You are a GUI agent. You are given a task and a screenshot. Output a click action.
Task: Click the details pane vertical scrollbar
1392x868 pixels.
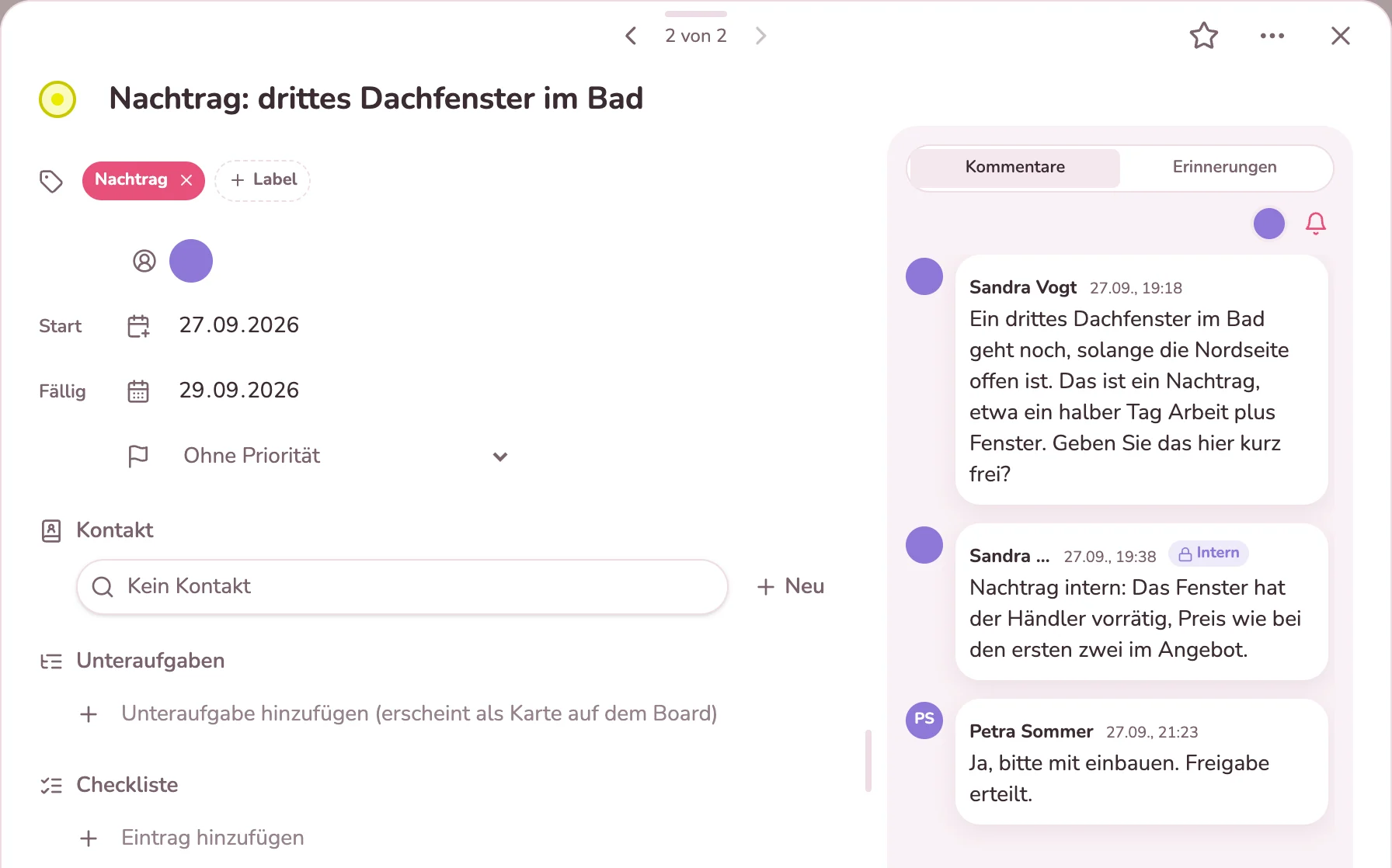(x=868, y=760)
